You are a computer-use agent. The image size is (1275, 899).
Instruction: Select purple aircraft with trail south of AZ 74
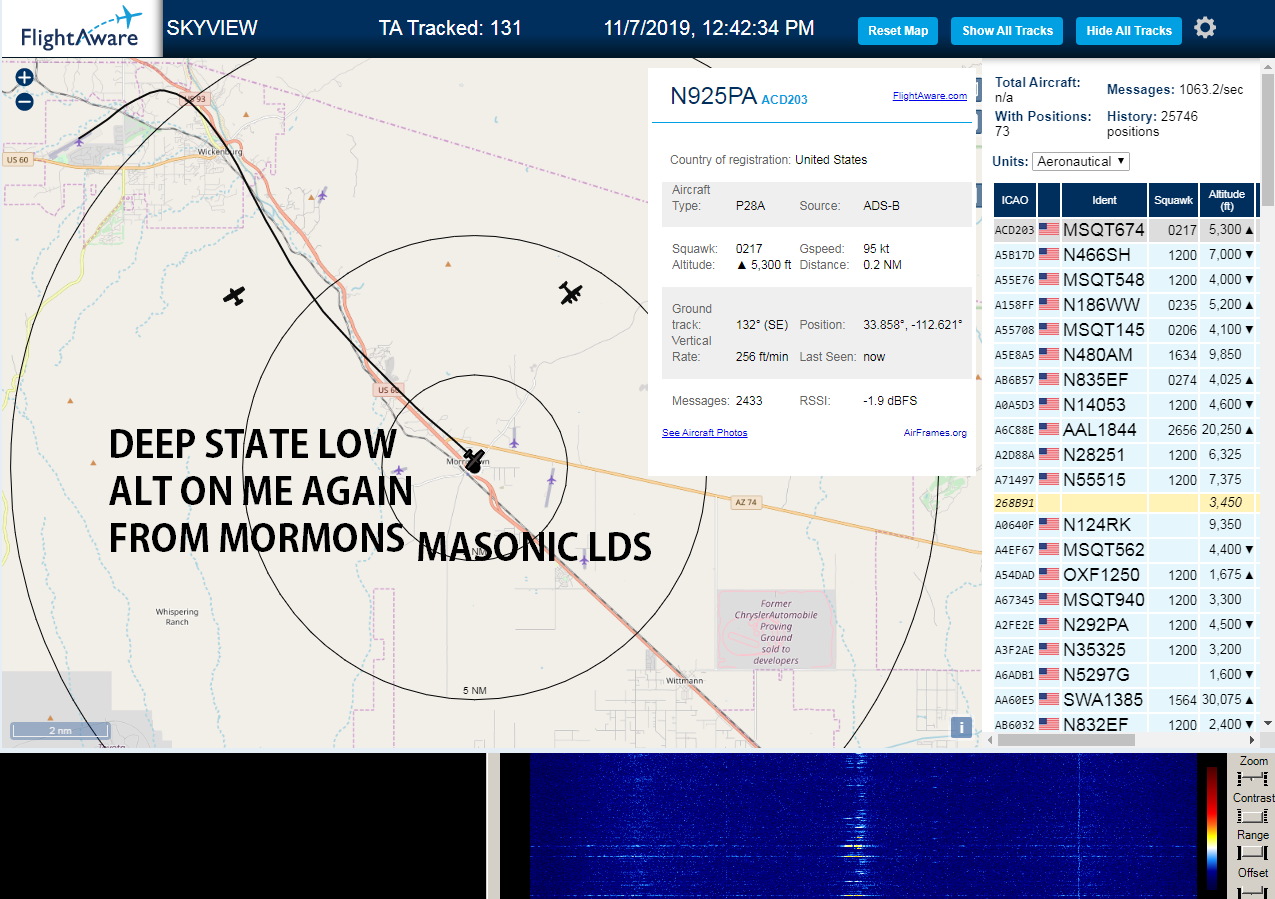(551, 479)
